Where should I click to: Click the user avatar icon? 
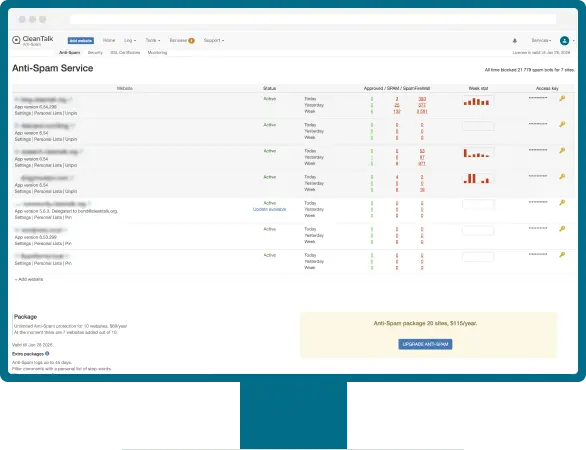click(x=564, y=40)
